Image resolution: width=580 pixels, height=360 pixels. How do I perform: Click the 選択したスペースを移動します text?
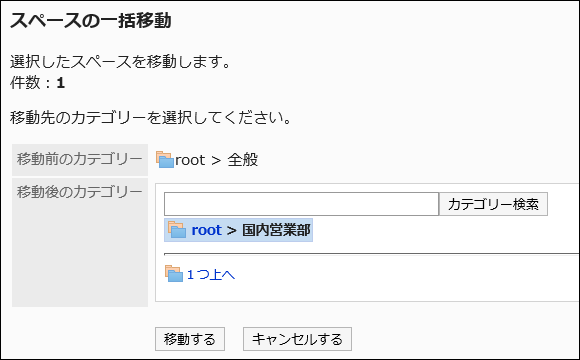pyautogui.click(x=121, y=61)
